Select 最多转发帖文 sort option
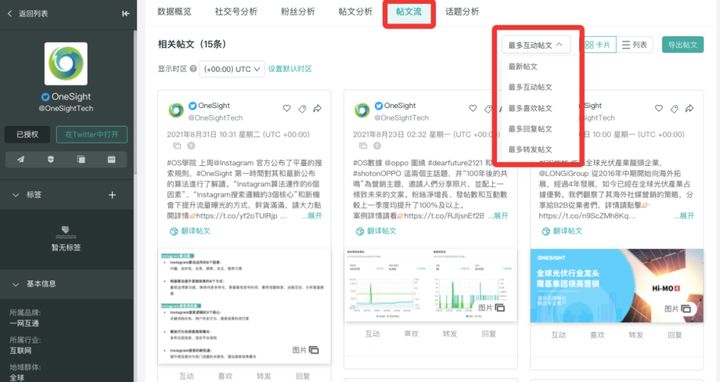This screenshot has height=382, width=720. [x=530, y=150]
